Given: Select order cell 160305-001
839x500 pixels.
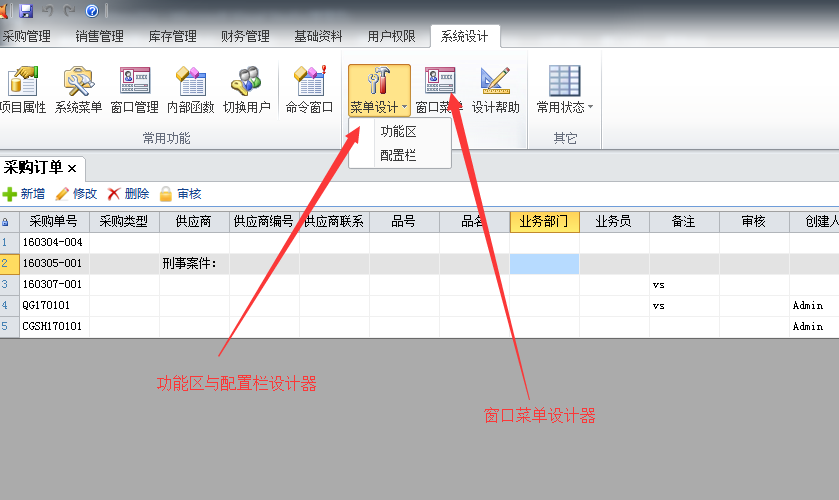Looking at the screenshot, I should [54, 263].
